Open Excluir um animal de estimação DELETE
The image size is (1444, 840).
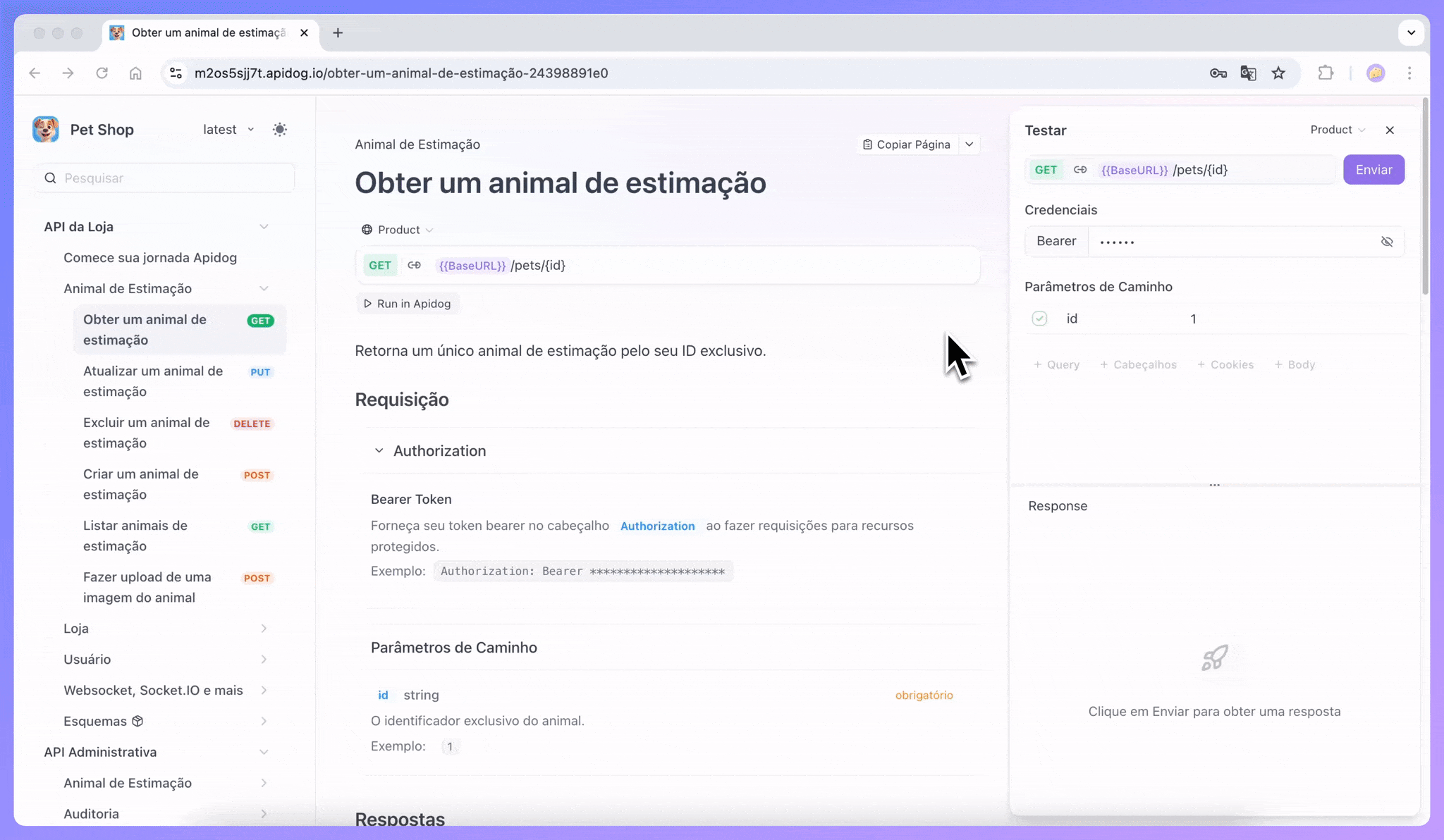coord(179,433)
